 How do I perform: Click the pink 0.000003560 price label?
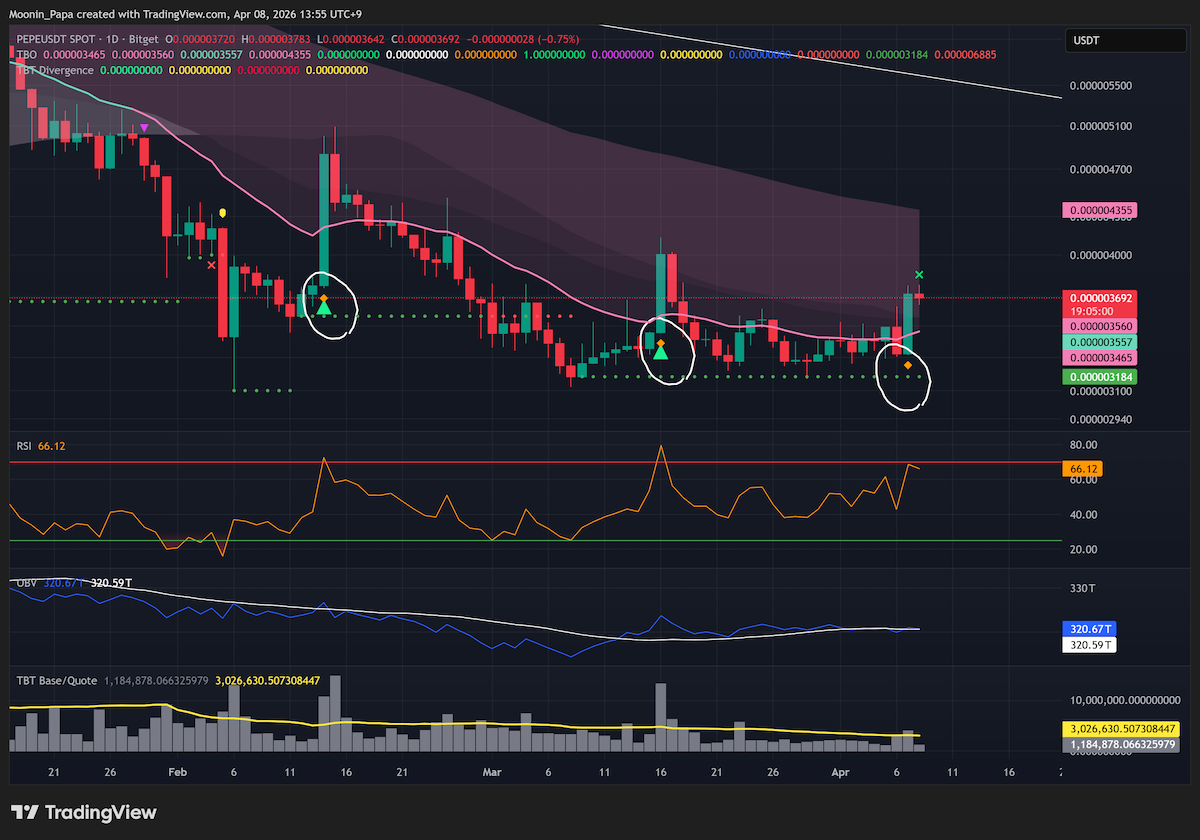point(1101,327)
